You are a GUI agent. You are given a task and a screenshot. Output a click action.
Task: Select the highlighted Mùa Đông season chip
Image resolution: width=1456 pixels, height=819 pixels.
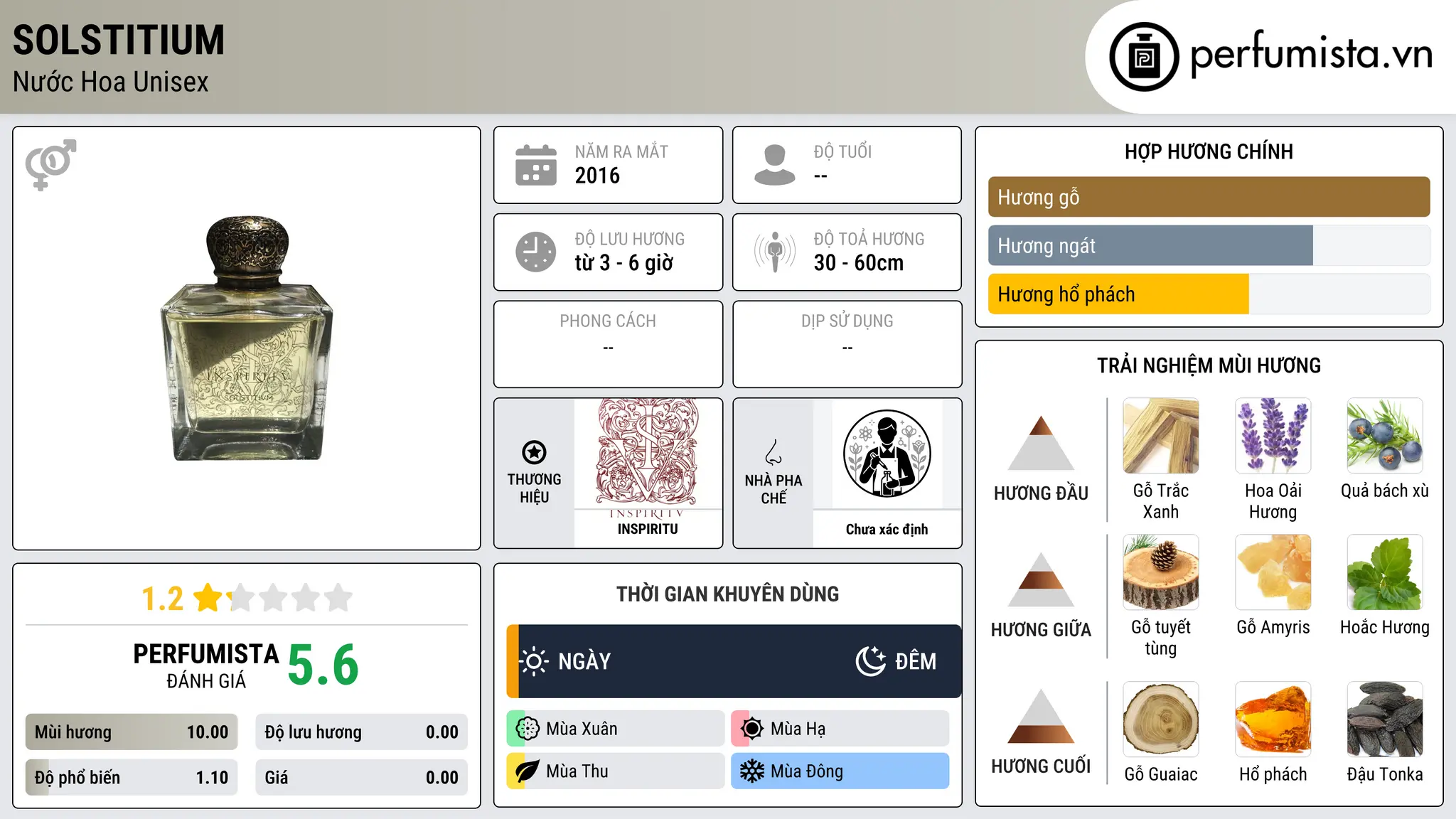point(840,771)
